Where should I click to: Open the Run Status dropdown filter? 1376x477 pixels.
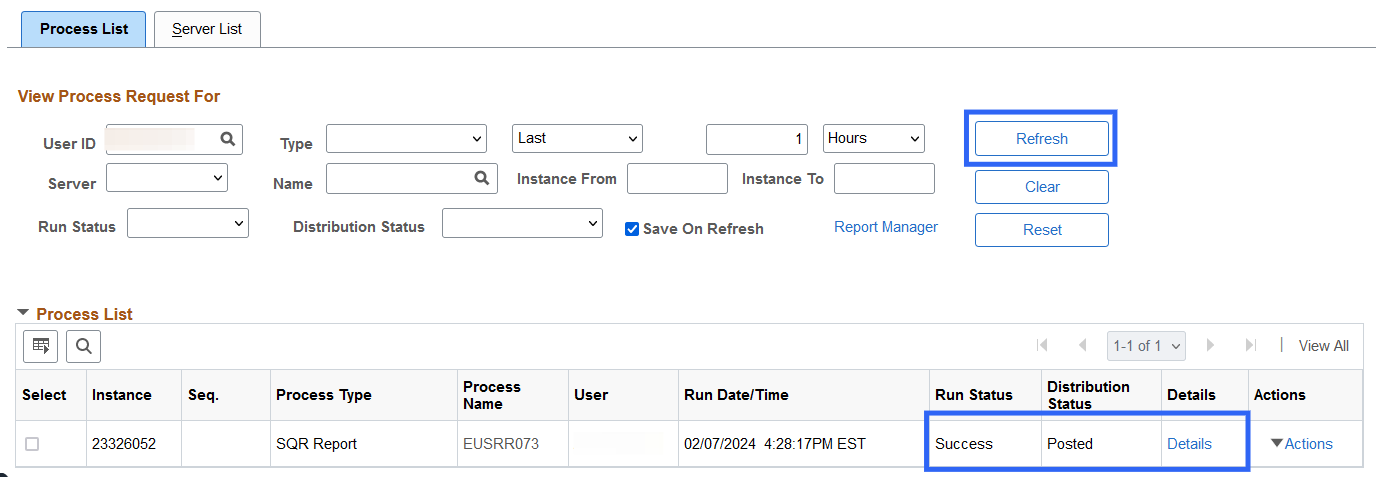(x=187, y=224)
